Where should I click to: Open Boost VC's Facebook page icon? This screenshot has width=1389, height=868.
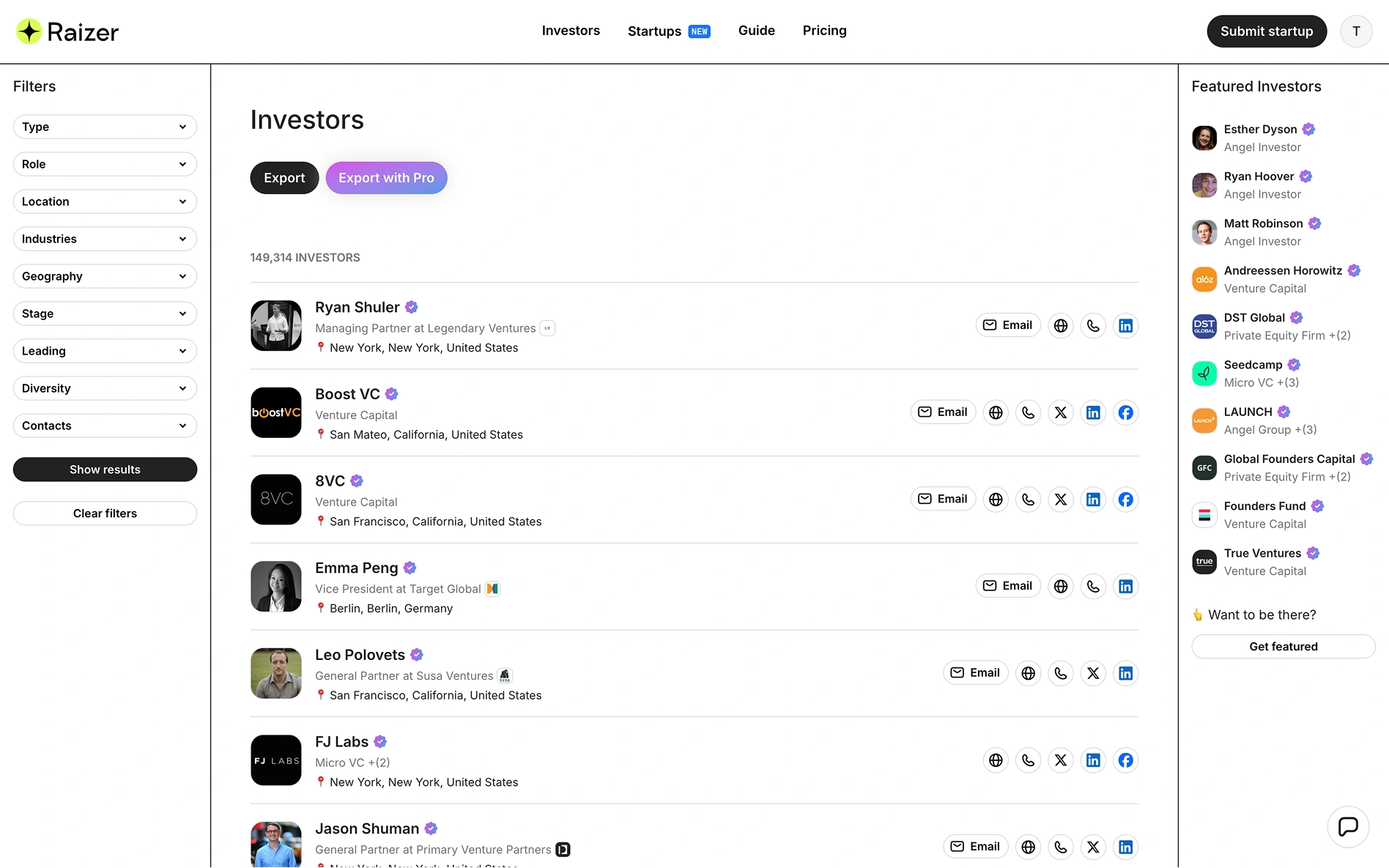pos(1125,412)
